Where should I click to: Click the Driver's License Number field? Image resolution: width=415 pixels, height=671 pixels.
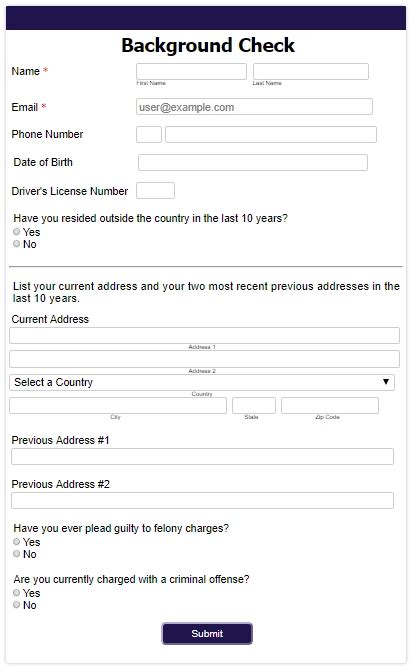pos(155,191)
